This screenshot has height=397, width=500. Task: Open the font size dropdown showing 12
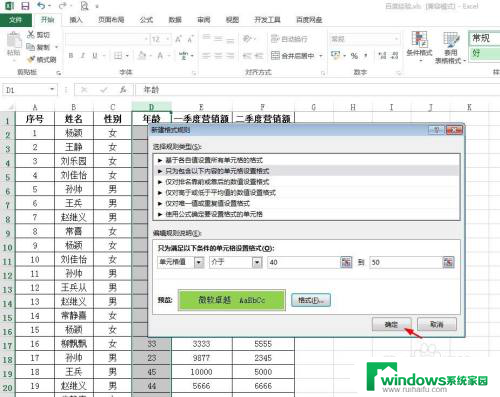(168, 39)
